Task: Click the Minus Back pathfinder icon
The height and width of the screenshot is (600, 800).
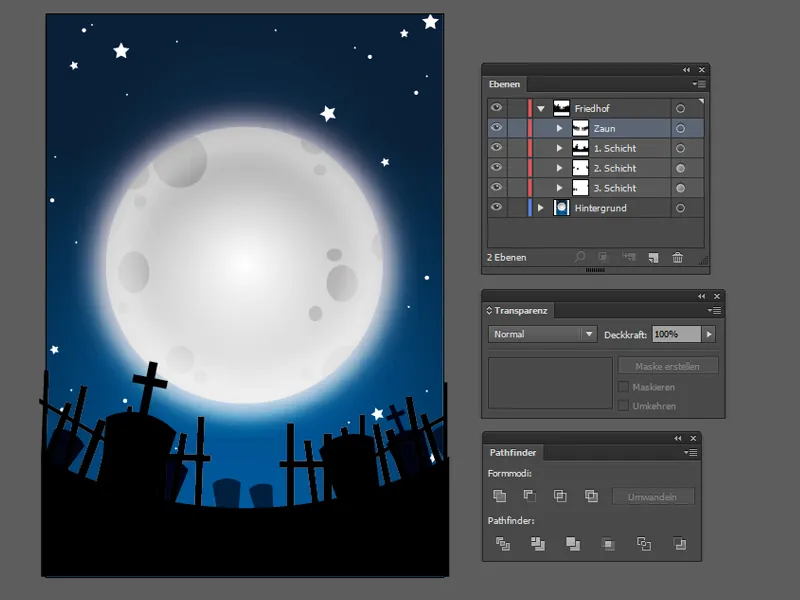Action: coord(679,544)
